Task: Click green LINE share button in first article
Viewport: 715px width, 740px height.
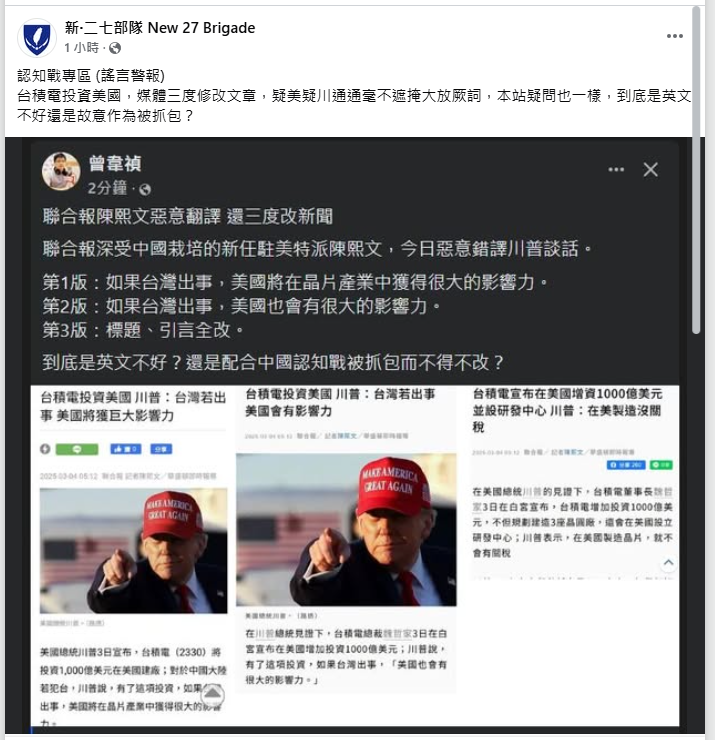Action: [x=77, y=449]
